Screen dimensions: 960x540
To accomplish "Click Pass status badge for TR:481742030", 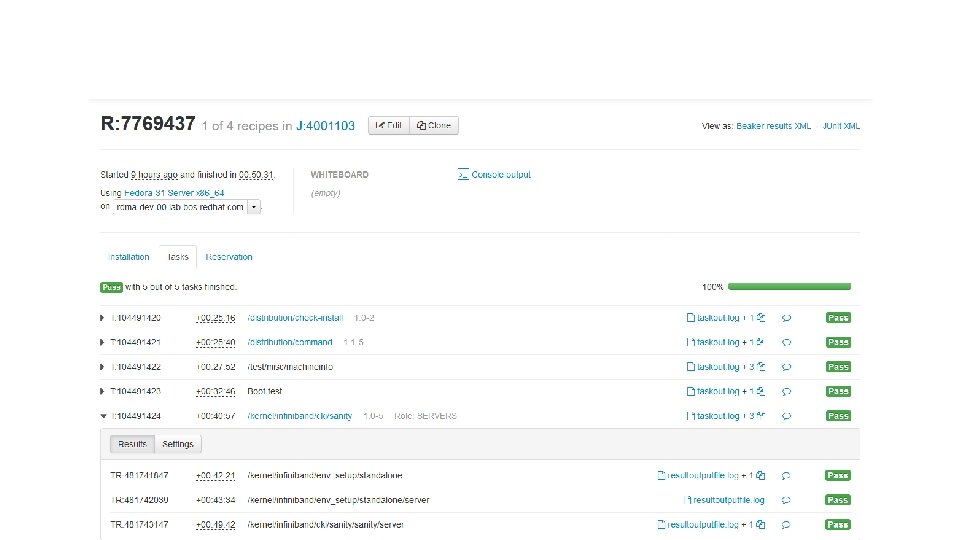I will click(x=838, y=500).
